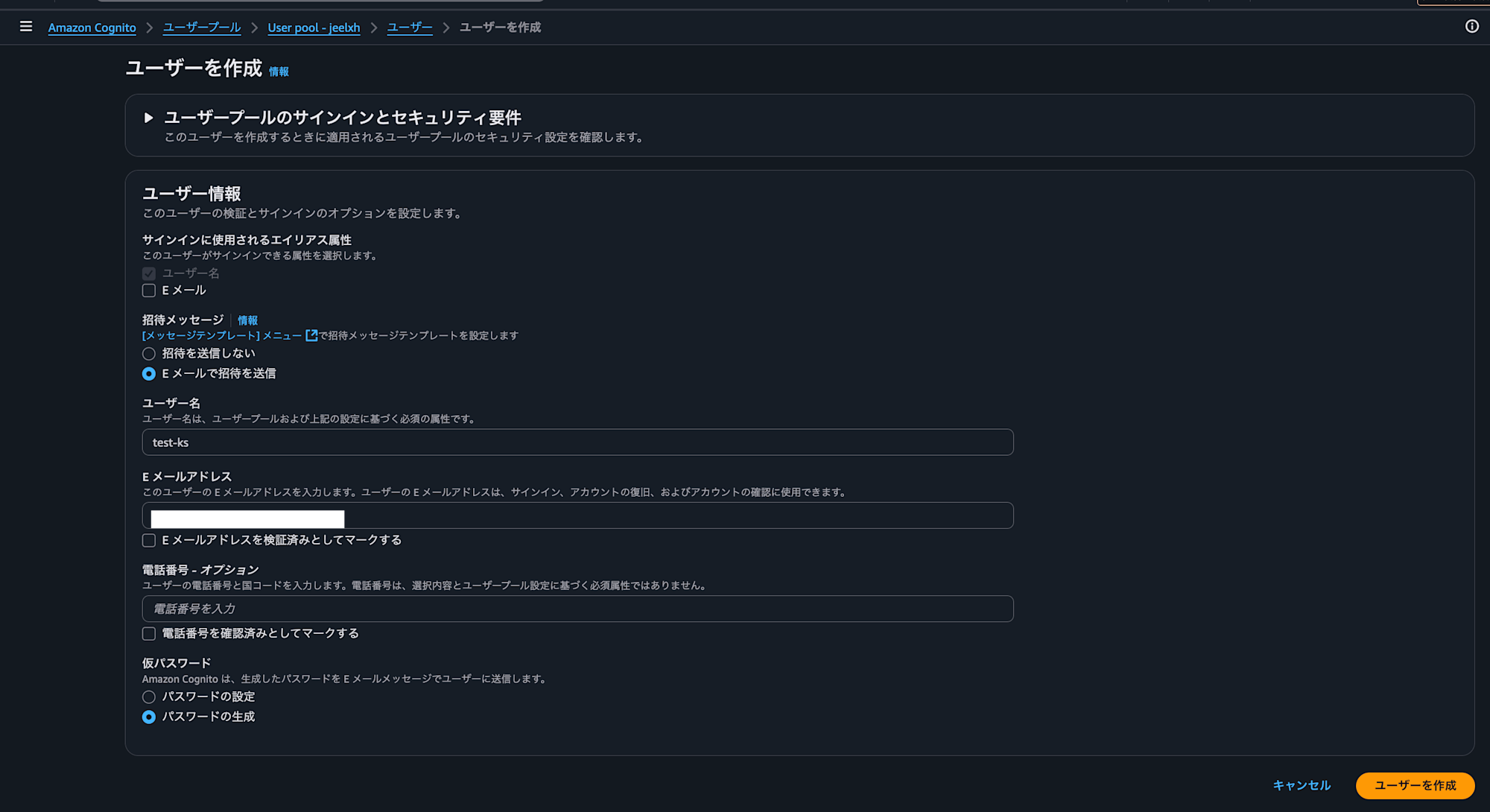This screenshot has width=1490, height=812.
Task: Check 電話番号を確認済みとしてマークする checkbox
Action: tap(149, 633)
